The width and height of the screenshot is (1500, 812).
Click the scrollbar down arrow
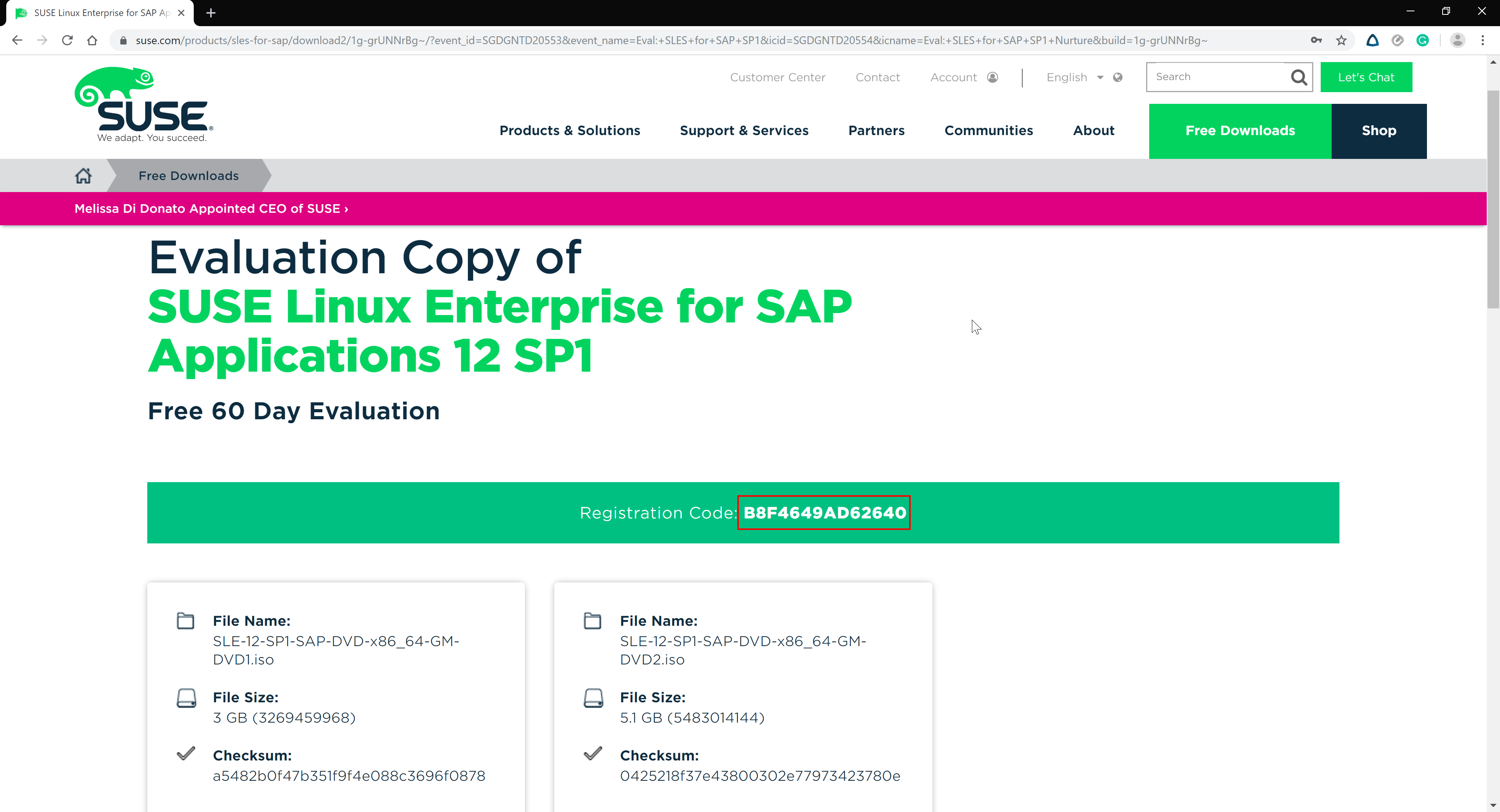coord(1493,805)
